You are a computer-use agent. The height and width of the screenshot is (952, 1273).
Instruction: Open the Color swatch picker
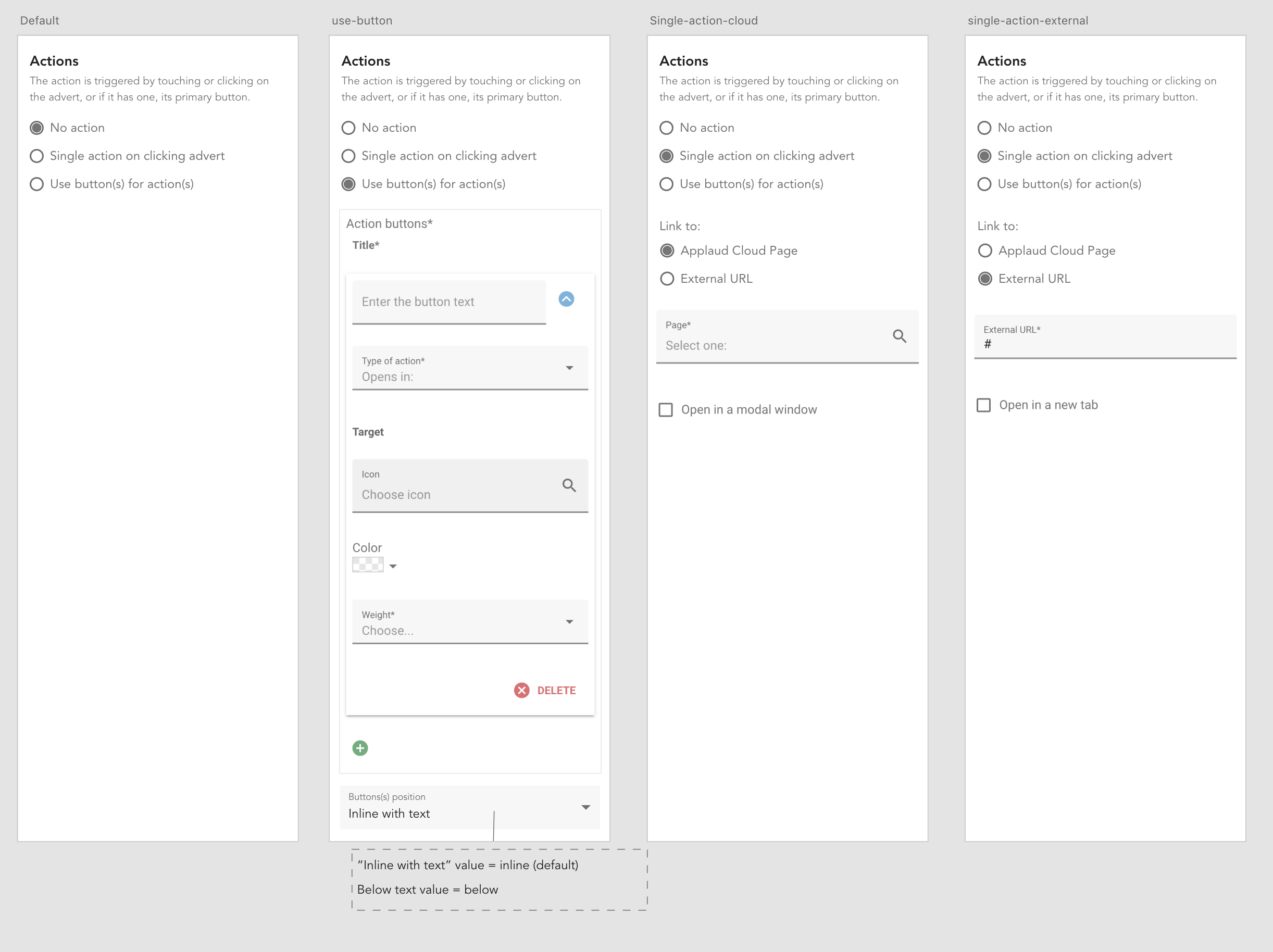[368, 565]
